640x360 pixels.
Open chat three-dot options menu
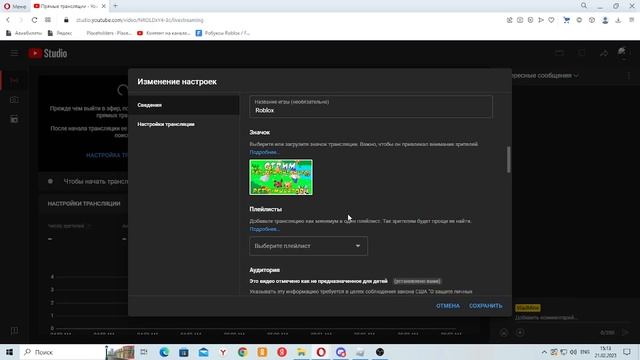629,76
